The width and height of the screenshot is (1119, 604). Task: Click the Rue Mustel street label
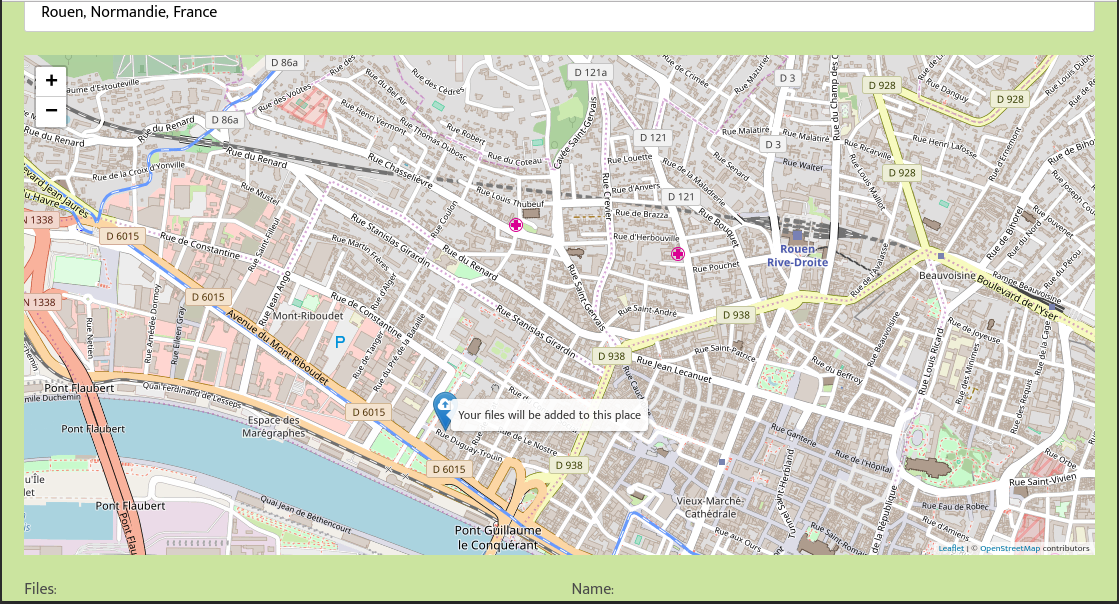point(260,193)
